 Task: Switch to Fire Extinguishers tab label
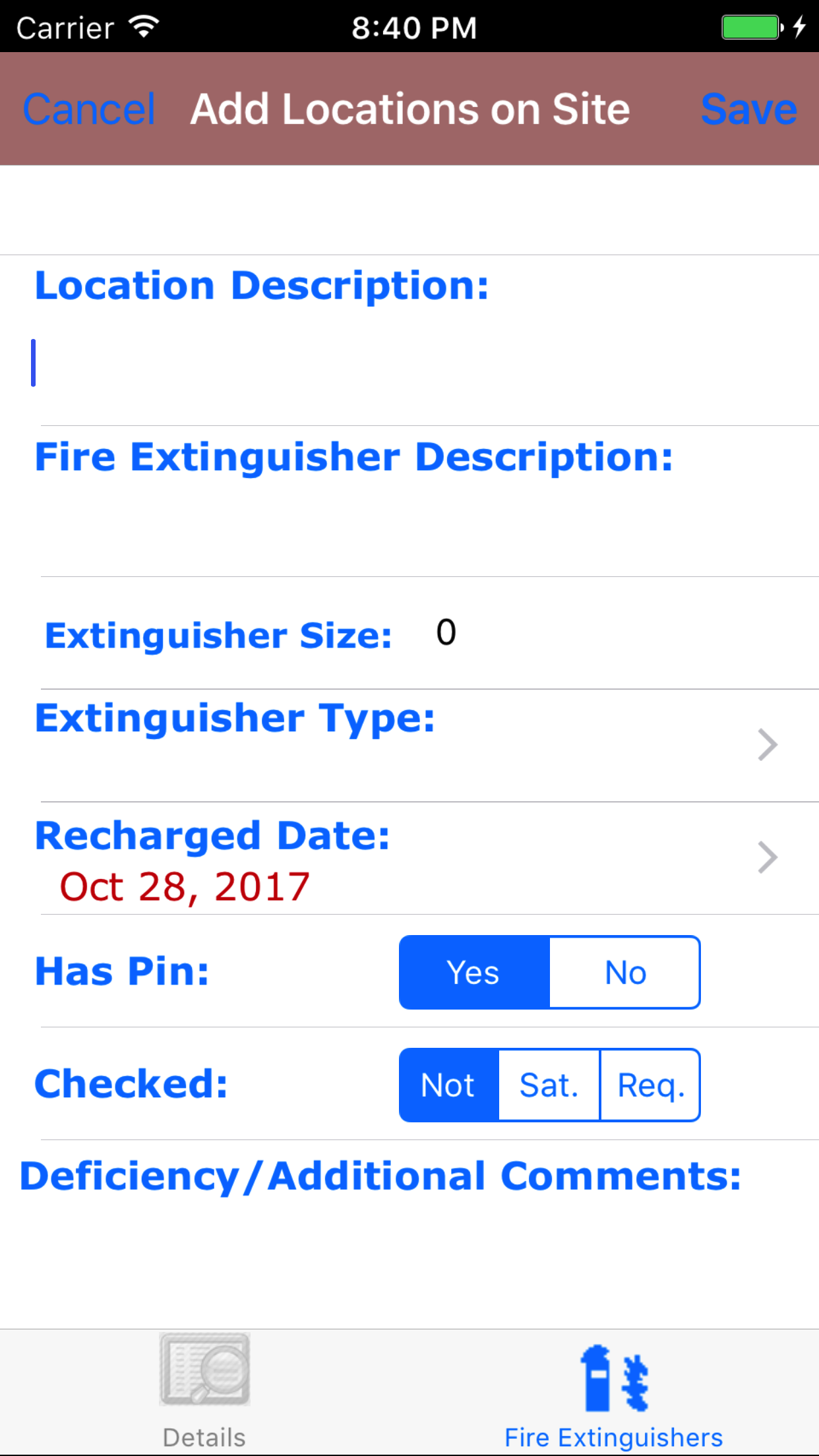(x=614, y=1438)
